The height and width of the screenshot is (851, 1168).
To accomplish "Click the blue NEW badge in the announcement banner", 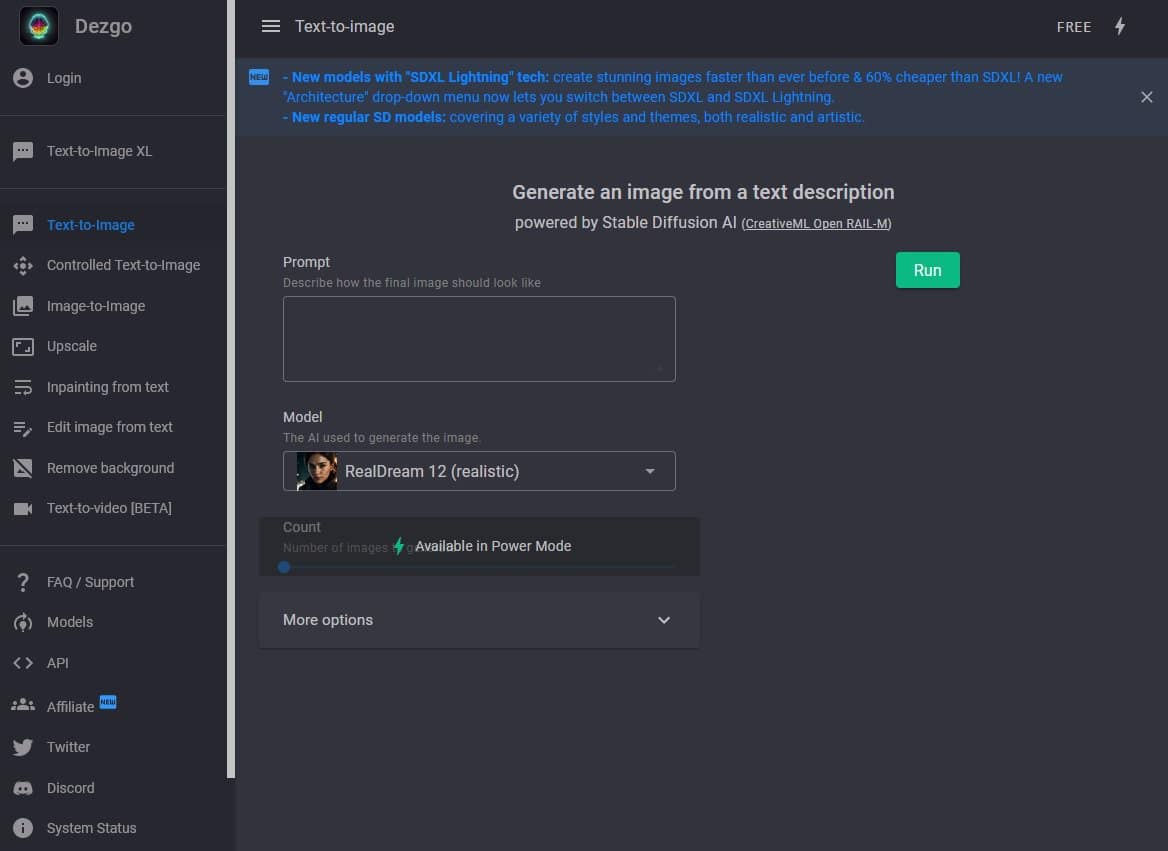I will click(258, 77).
